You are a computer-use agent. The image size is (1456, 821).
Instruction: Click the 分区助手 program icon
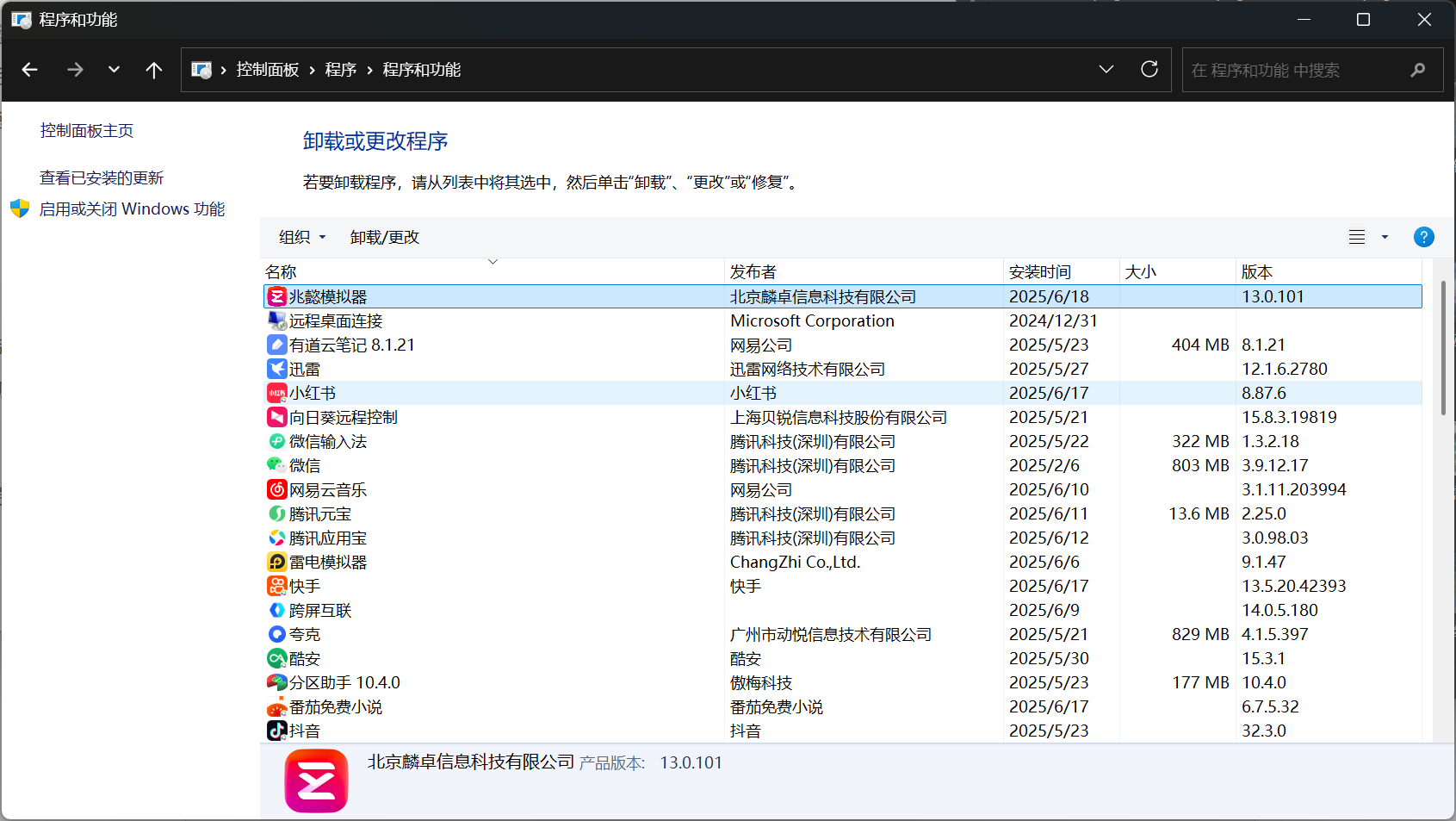click(276, 682)
